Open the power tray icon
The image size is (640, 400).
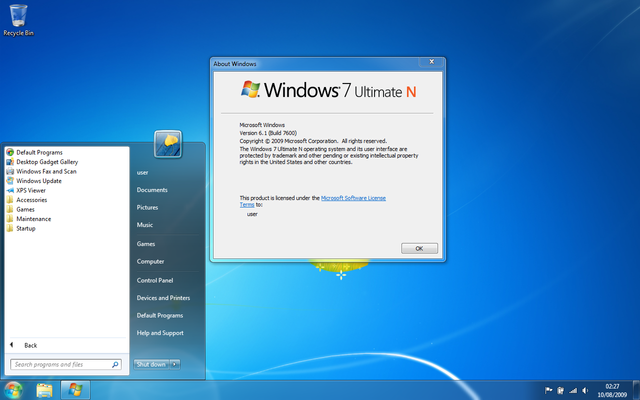click(x=560, y=391)
